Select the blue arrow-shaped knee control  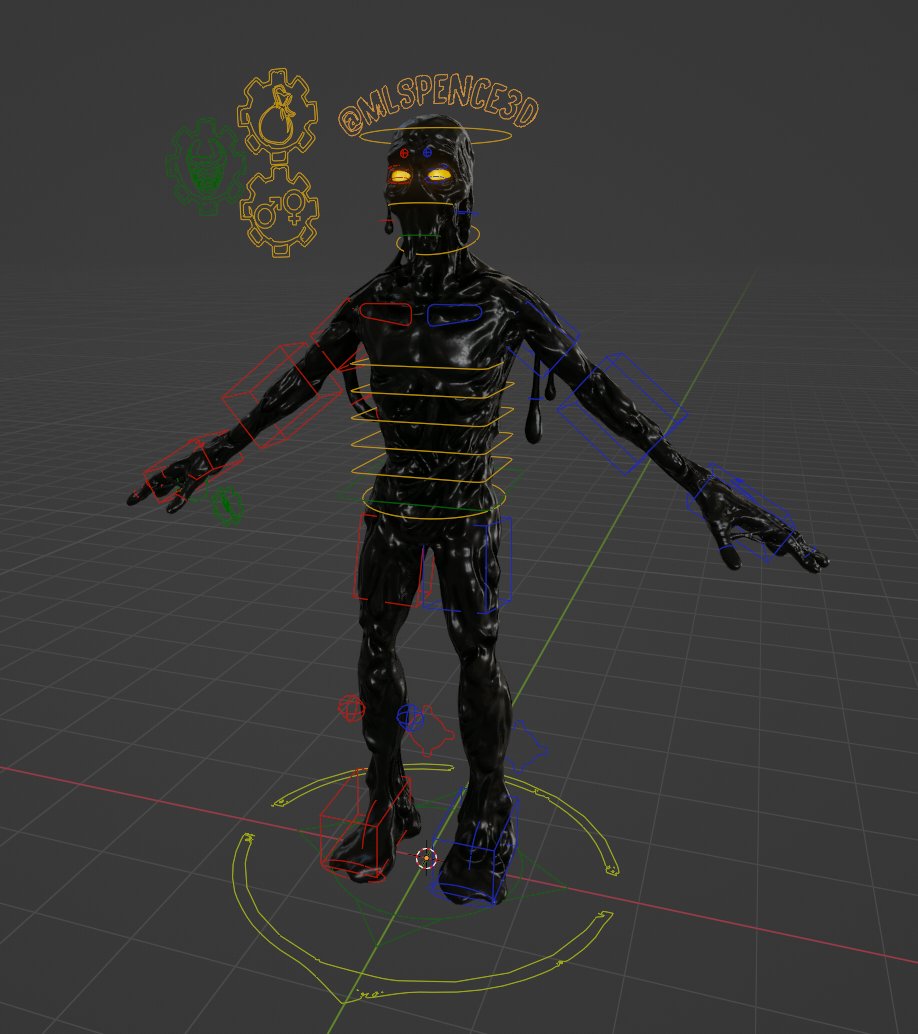pos(526,746)
